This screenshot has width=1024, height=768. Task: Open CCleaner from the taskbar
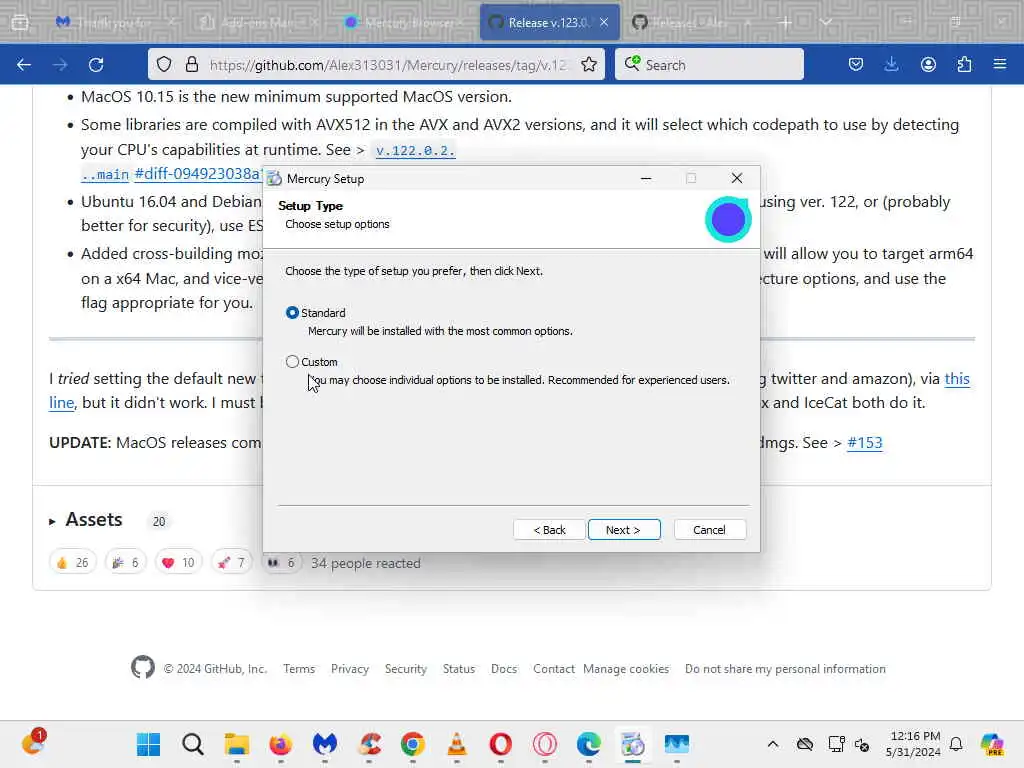(x=369, y=744)
